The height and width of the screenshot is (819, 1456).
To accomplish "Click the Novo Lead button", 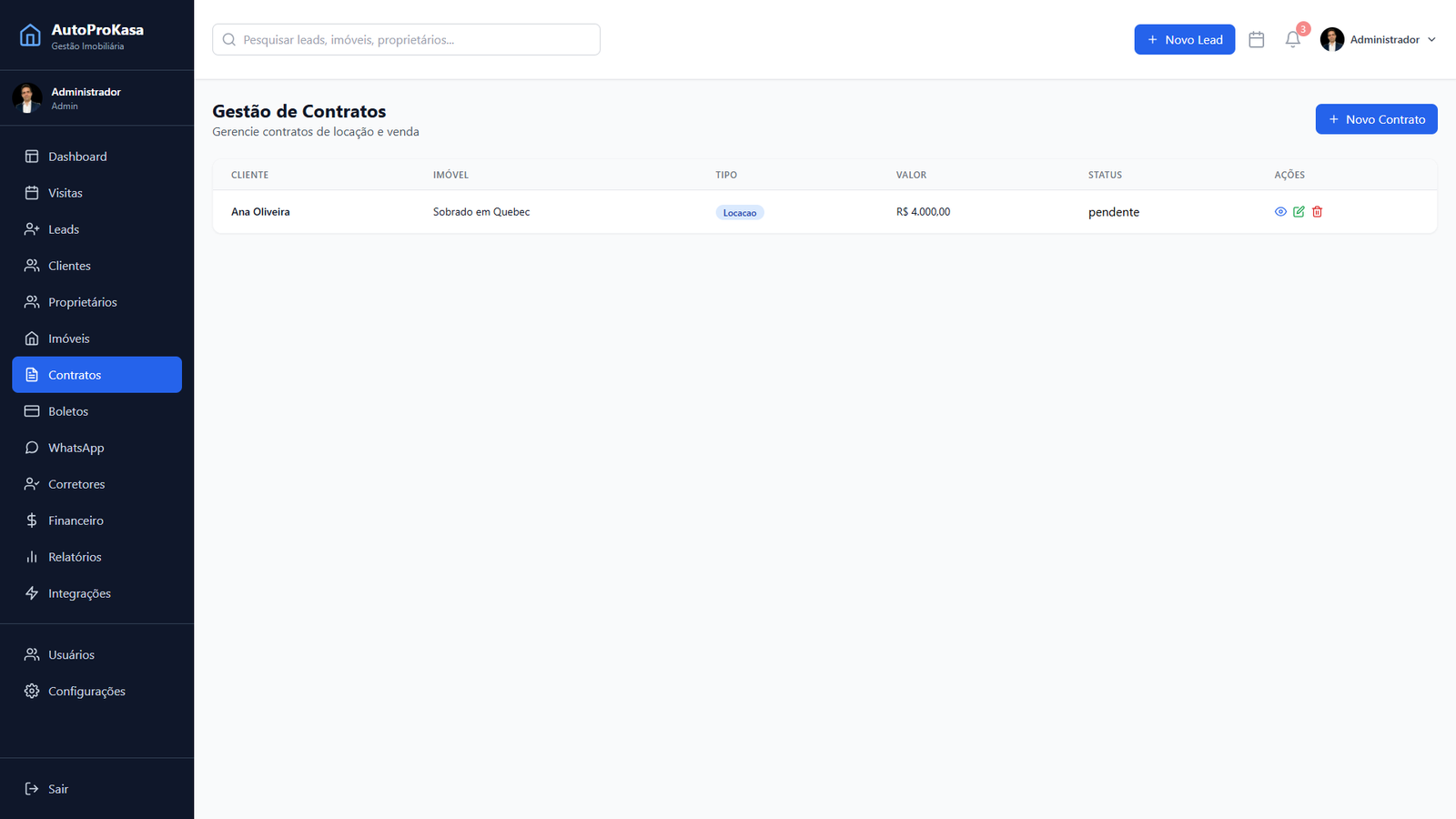I will [1184, 39].
